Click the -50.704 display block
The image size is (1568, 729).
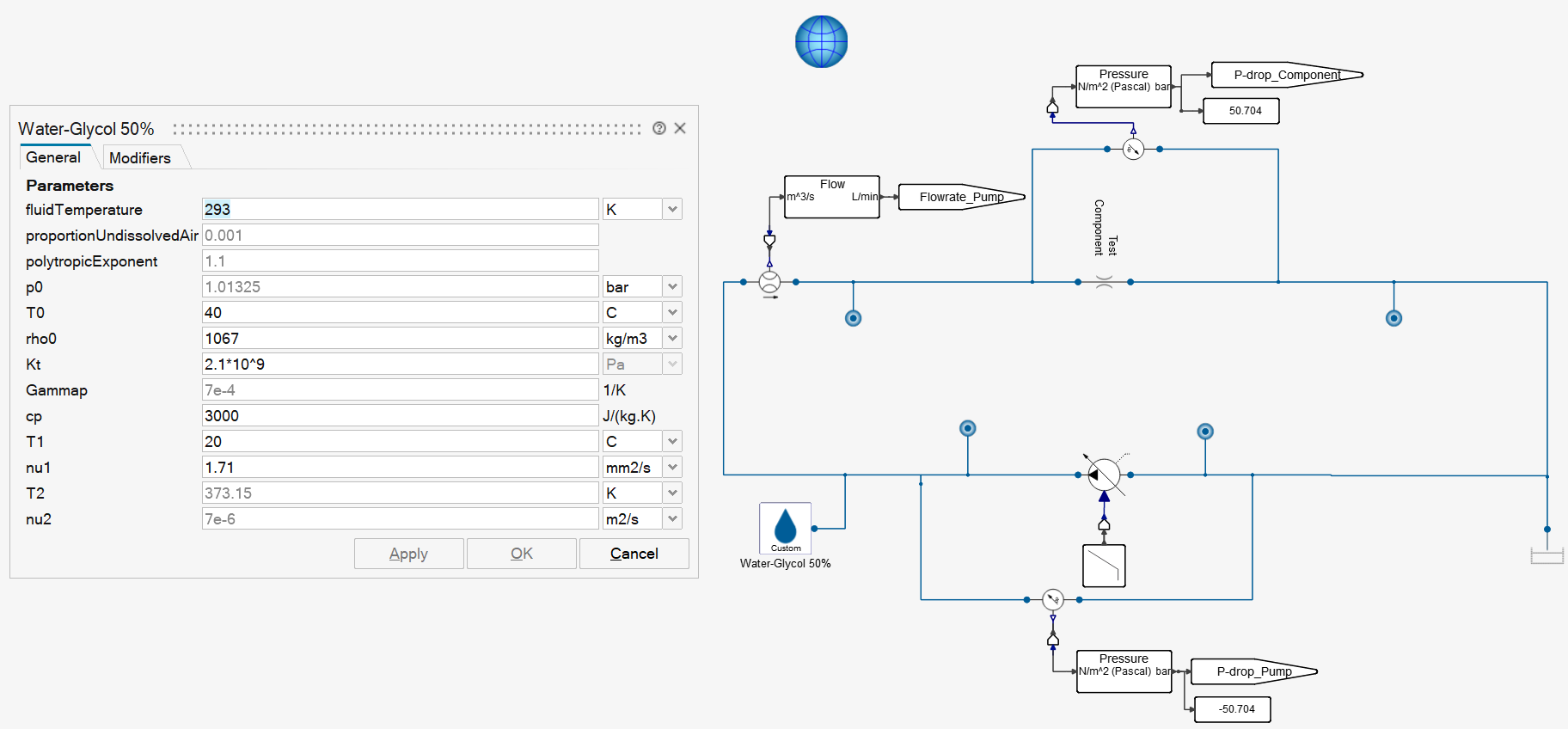pos(1233,709)
